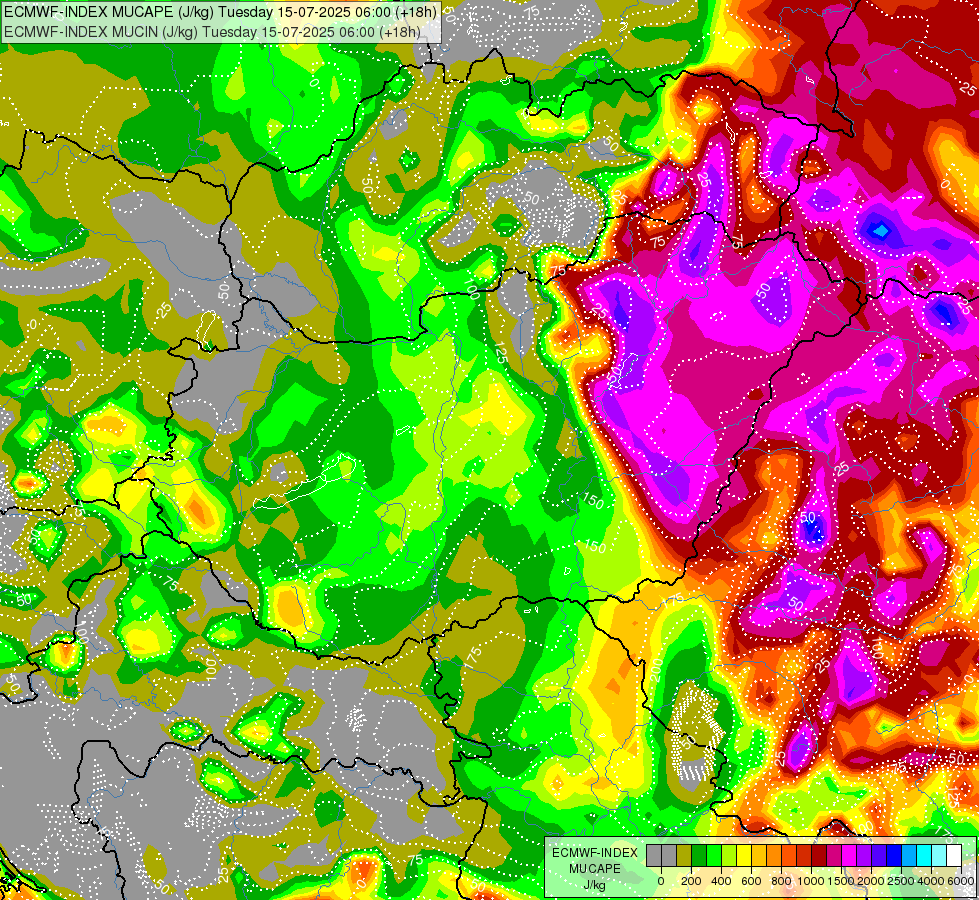Select the bright green legend swatch
Viewport: 979px width, 900px height.
click(714, 856)
